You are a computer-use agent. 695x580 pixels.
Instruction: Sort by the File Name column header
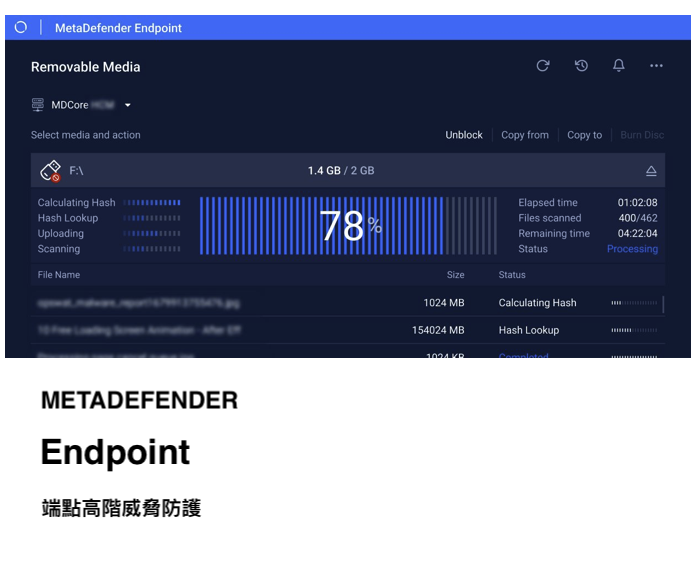[x=59, y=275]
